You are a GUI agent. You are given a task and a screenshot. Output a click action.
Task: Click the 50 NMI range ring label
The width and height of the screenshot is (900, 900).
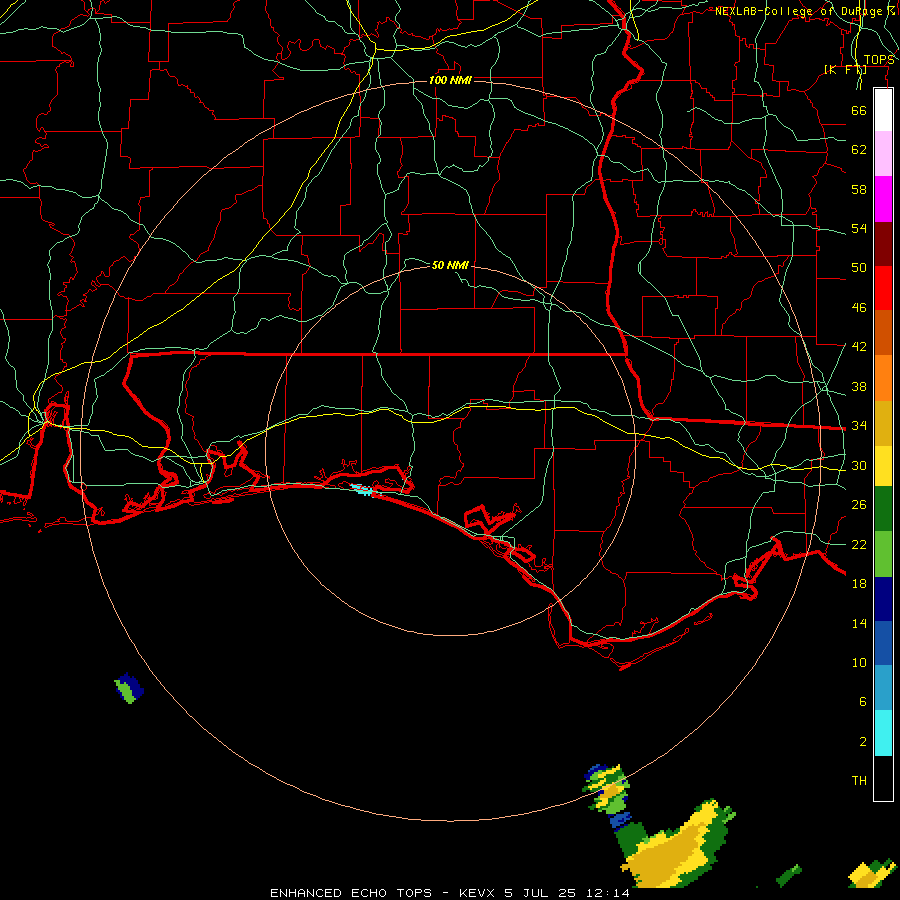tap(450, 265)
